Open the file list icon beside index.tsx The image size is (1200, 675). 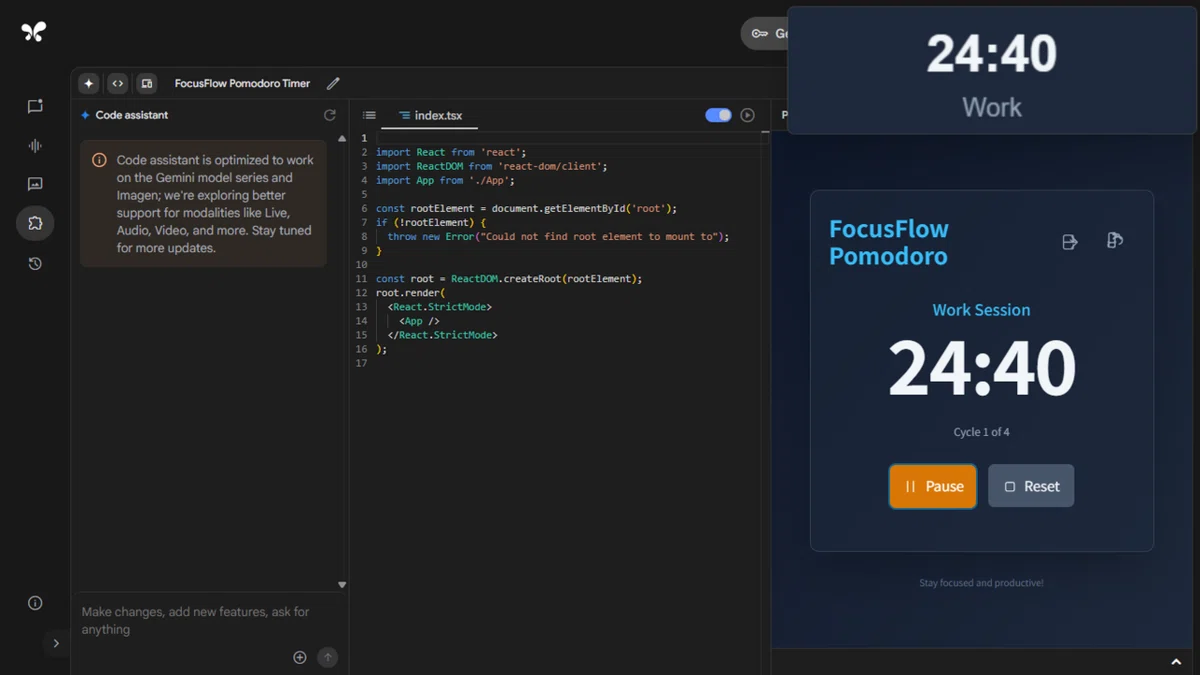pos(369,115)
